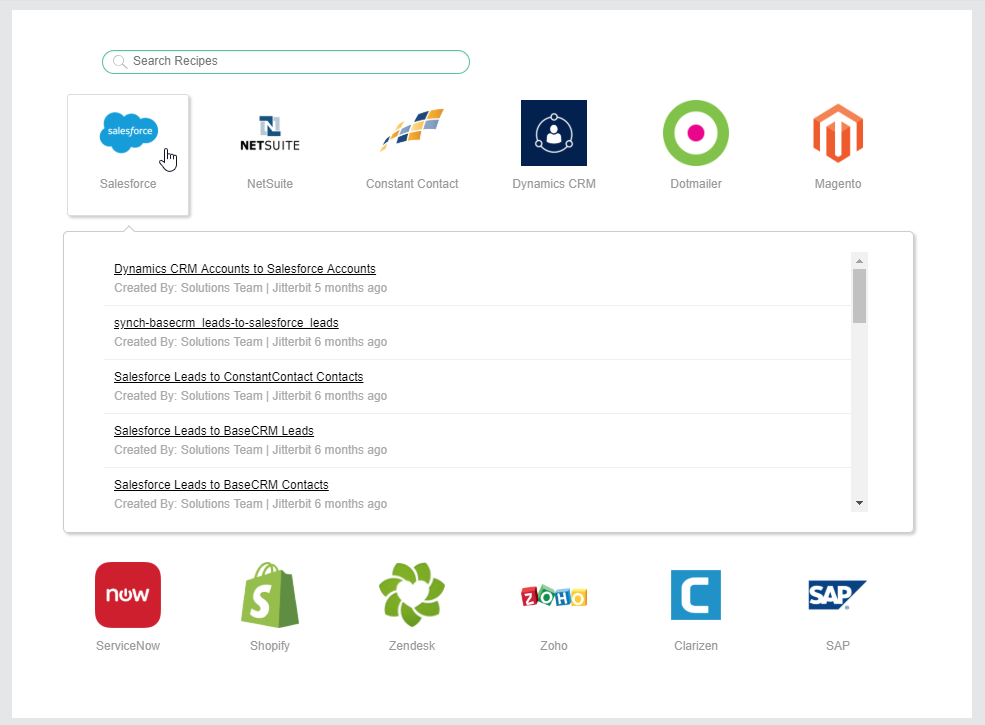Click the Zendesk logo icon
This screenshot has height=725, width=985.
412,595
